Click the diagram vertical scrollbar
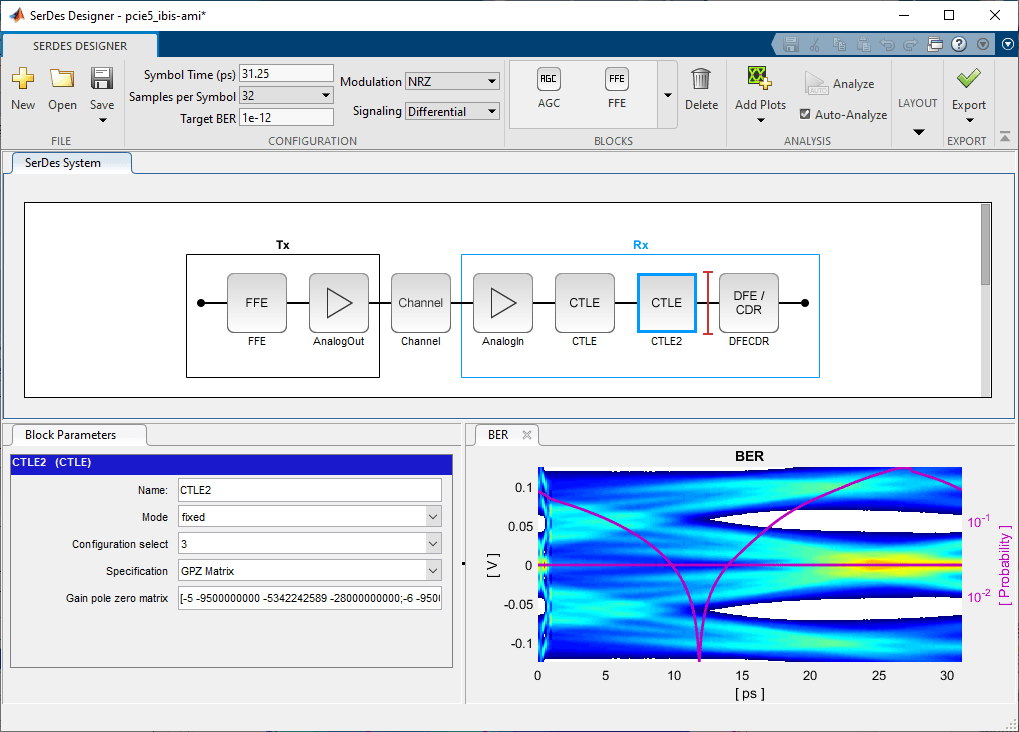 985,244
